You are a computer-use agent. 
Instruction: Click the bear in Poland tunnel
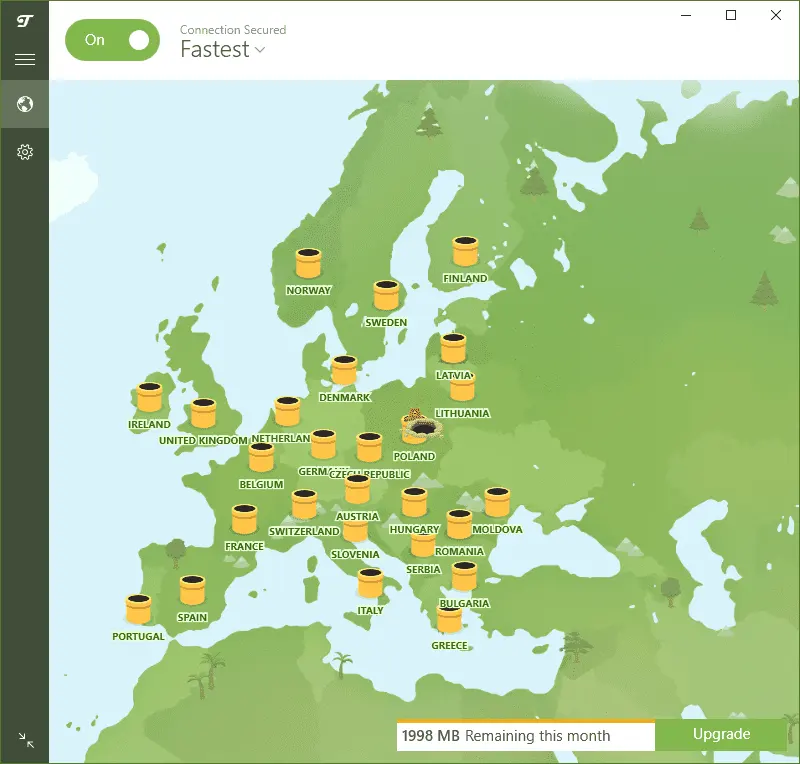coord(418,428)
